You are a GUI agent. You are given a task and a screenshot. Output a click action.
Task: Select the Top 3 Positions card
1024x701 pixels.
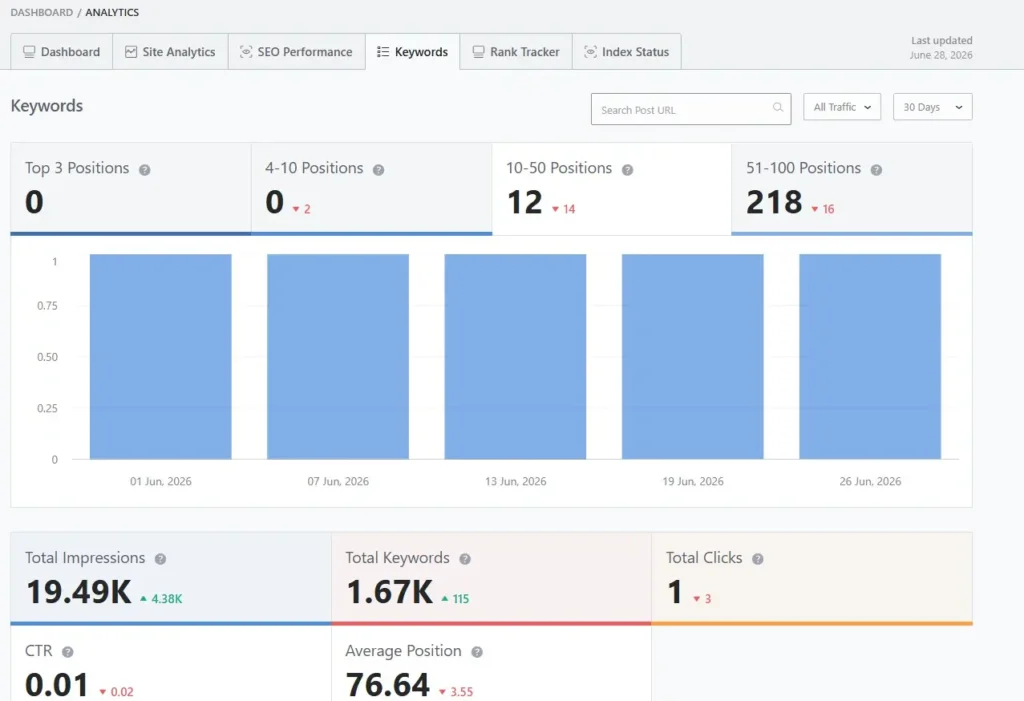click(x=131, y=189)
